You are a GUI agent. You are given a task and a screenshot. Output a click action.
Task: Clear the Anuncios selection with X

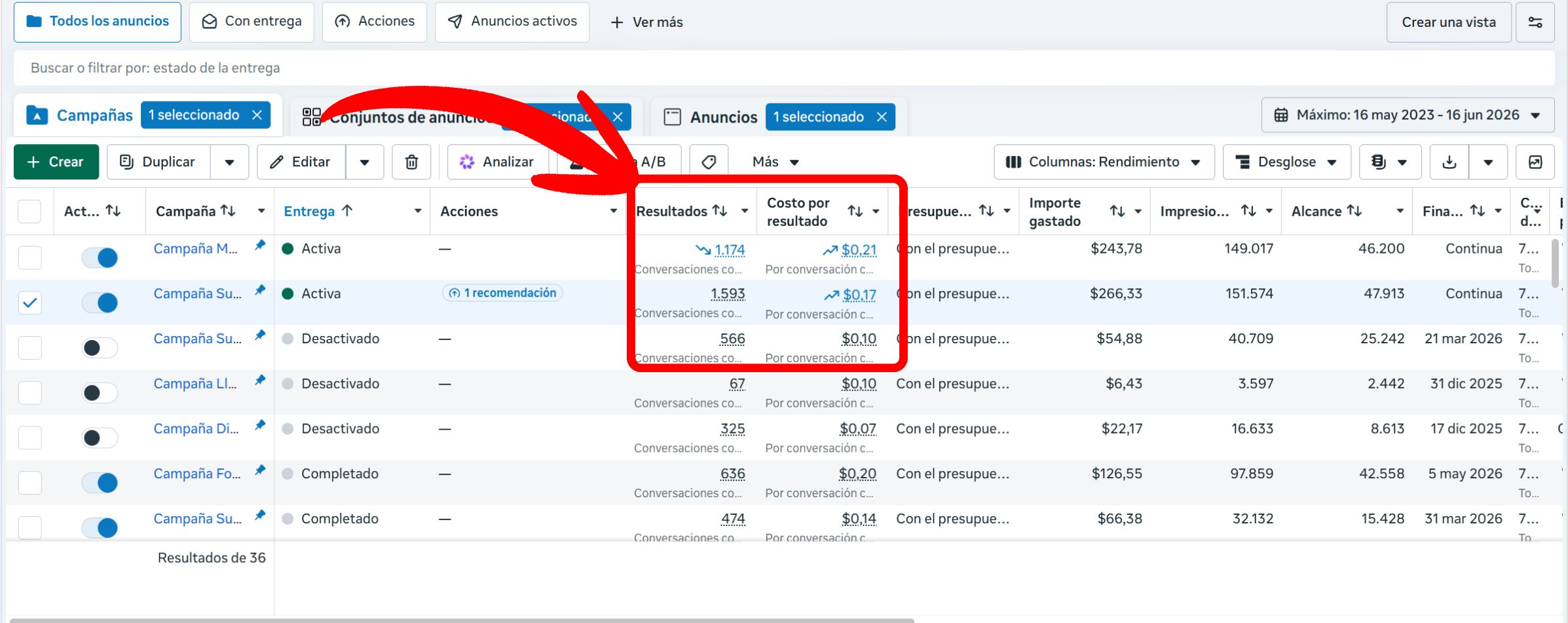(x=882, y=117)
